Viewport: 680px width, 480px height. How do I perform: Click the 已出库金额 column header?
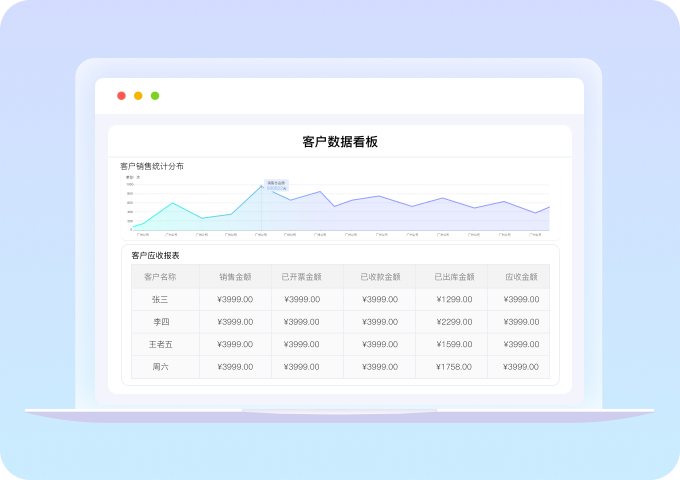coord(454,277)
